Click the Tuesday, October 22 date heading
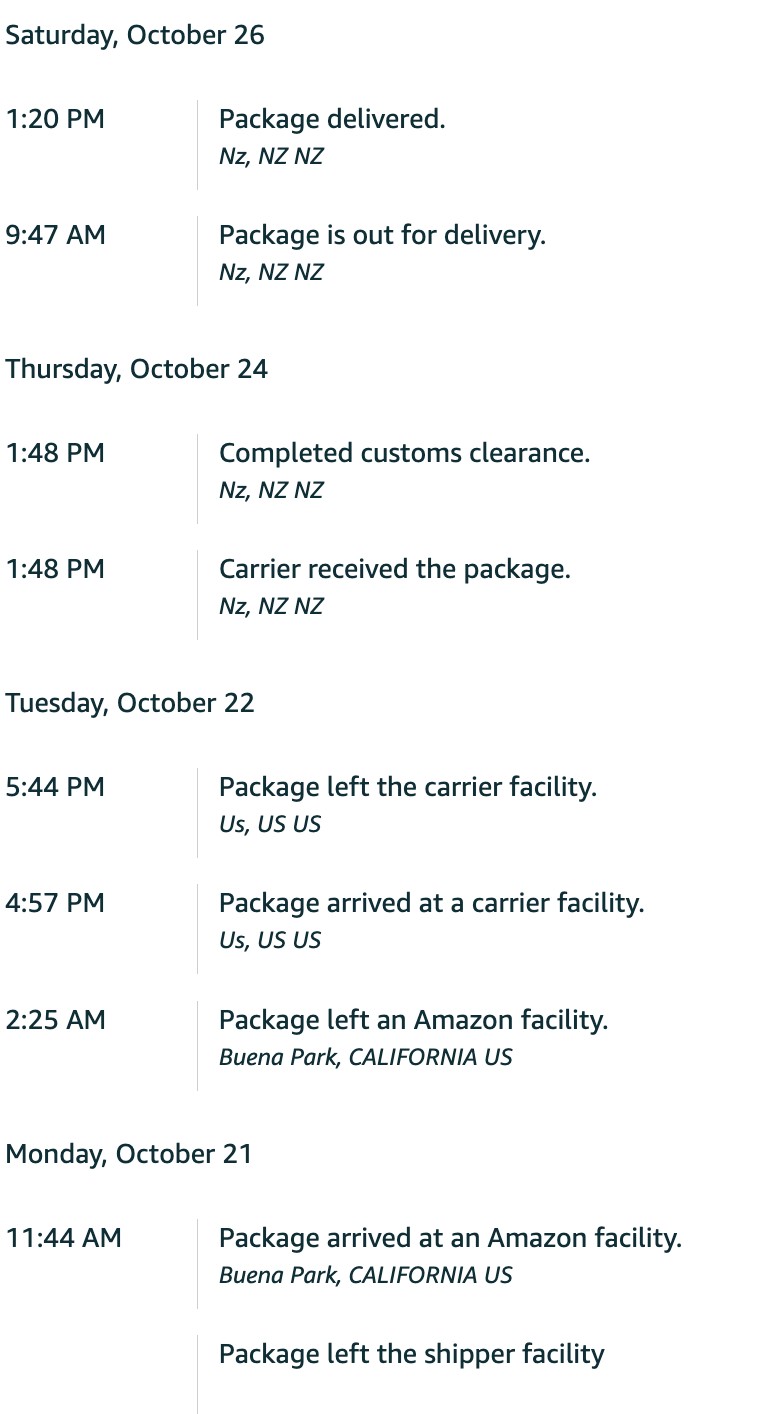 (x=130, y=703)
